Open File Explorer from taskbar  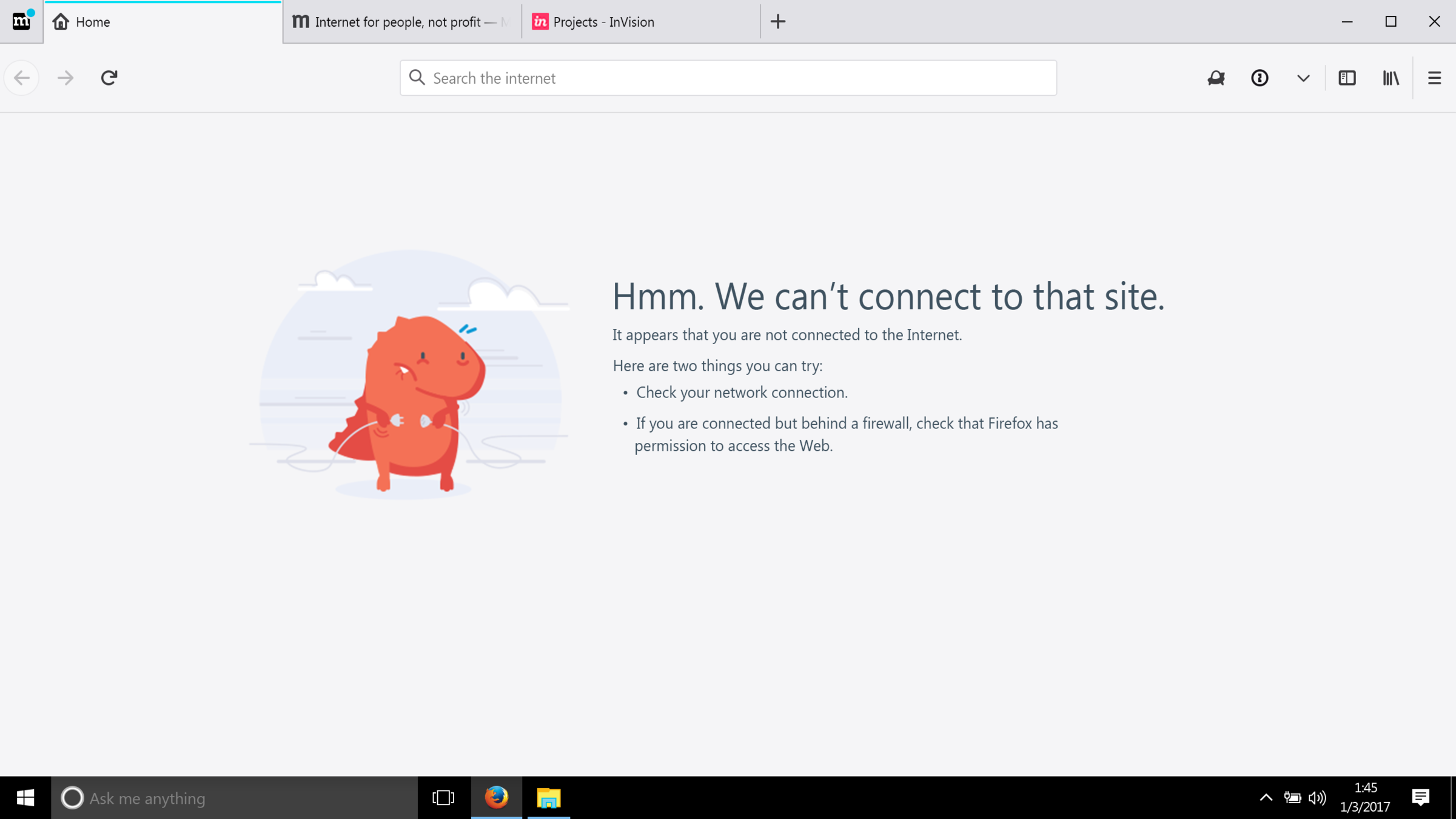[x=548, y=798]
